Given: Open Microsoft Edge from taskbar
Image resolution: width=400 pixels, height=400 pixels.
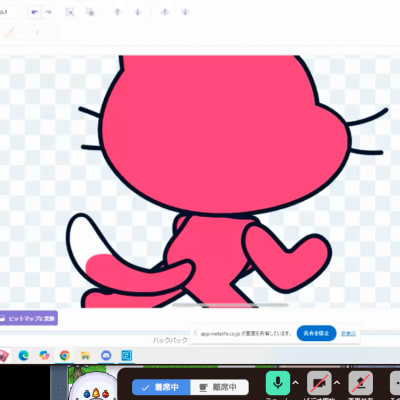Looking at the screenshot, I should 24,356.
